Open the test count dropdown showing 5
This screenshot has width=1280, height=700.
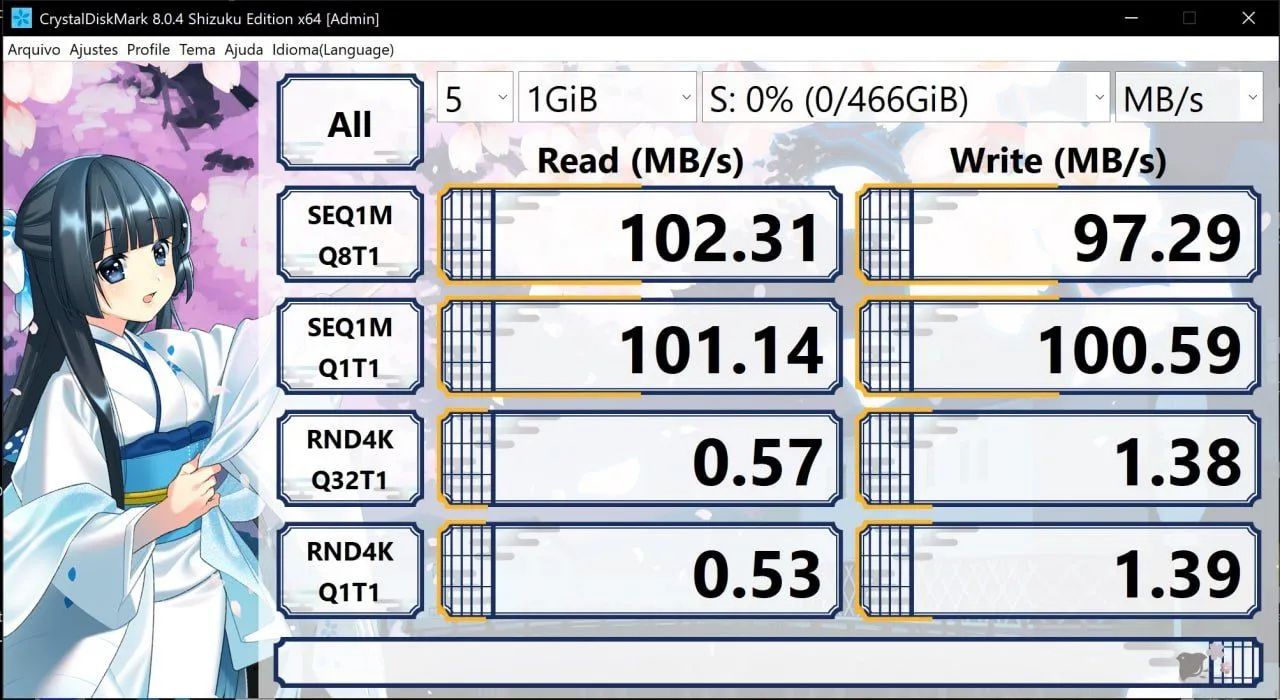(x=475, y=98)
